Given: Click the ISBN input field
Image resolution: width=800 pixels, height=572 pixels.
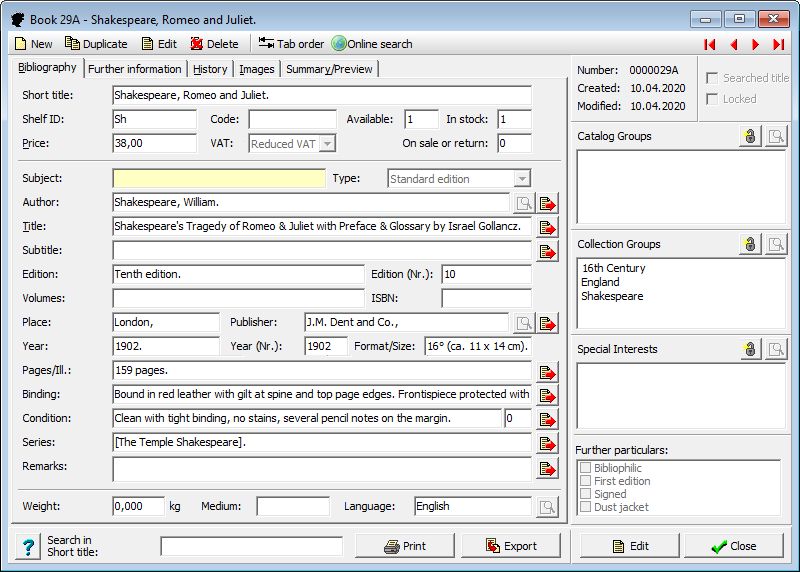Looking at the screenshot, I should (487, 299).
